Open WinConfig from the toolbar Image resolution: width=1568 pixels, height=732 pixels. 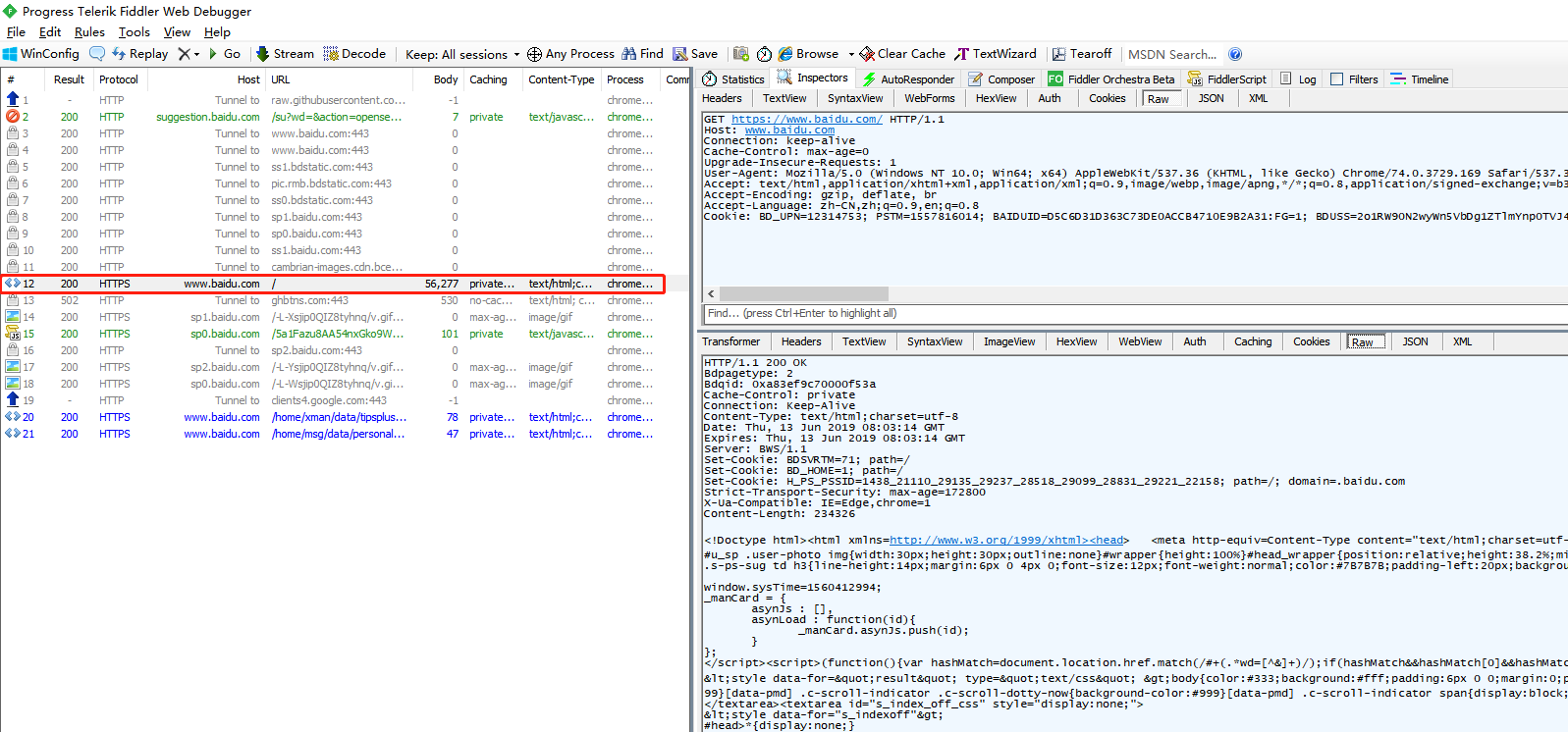click(41, 54)
